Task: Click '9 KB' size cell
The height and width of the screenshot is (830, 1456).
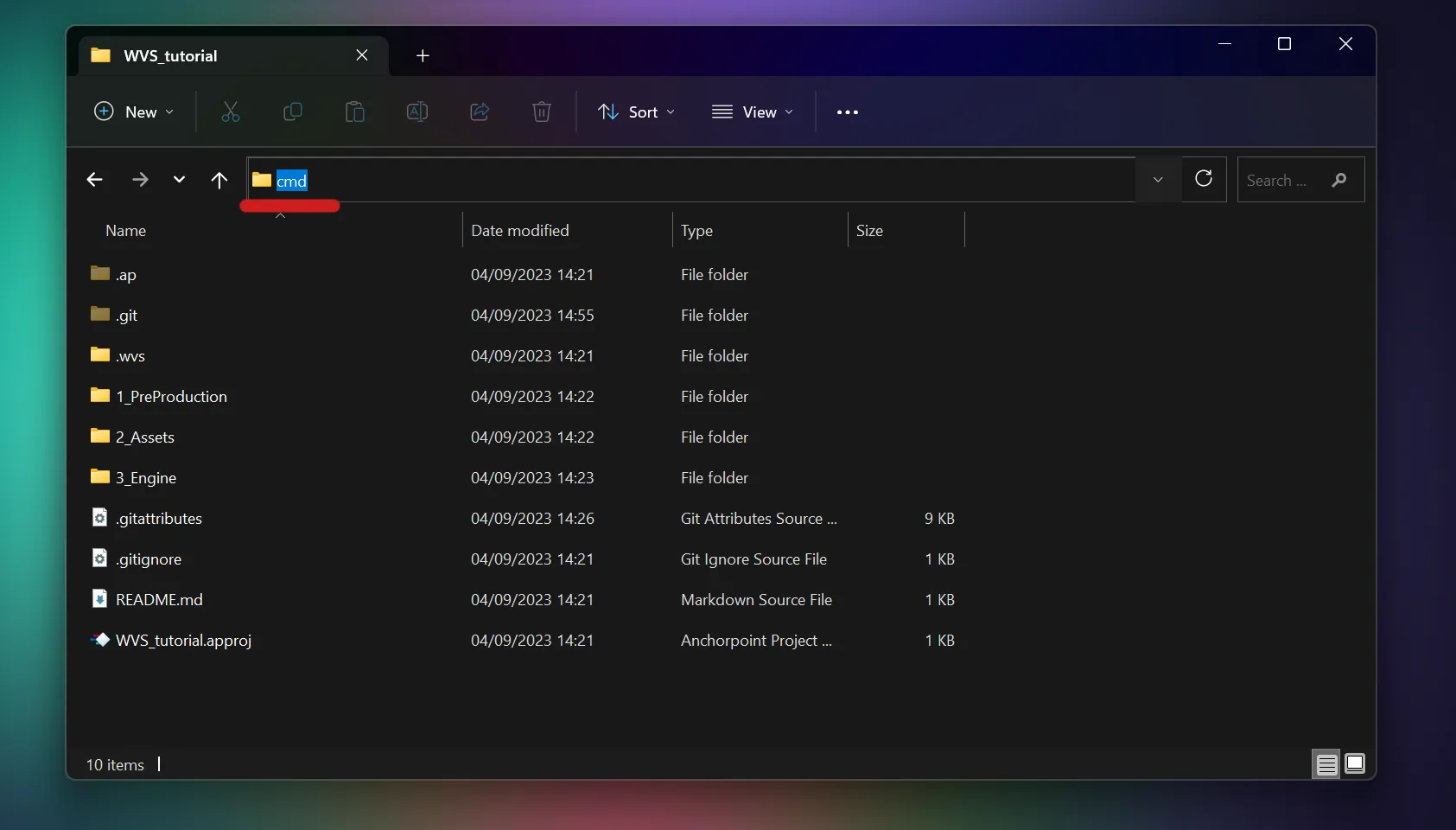Action: 939,518
